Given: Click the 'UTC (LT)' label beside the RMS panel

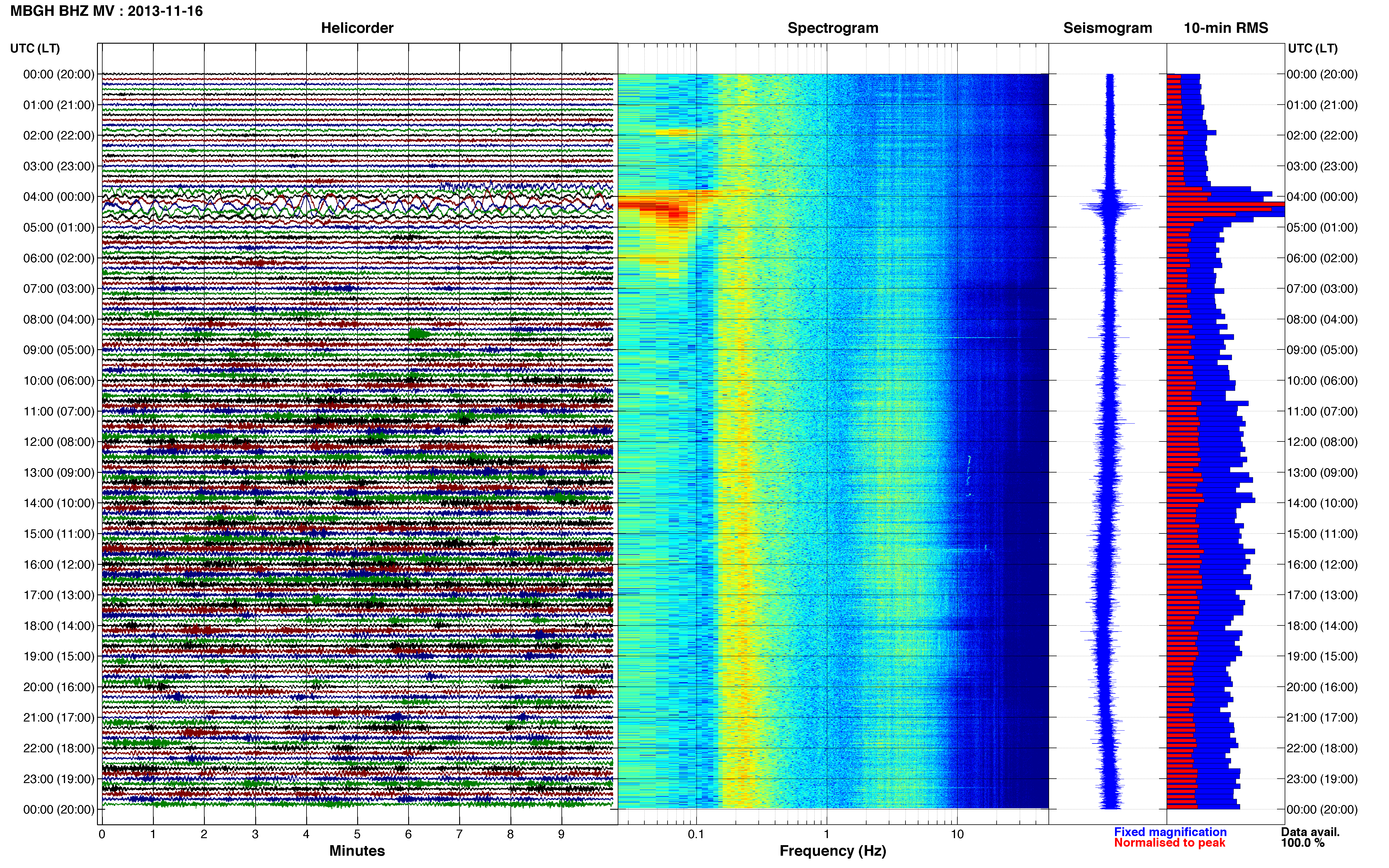Looking at the screenshot, I should click(x=1313, y=48).
